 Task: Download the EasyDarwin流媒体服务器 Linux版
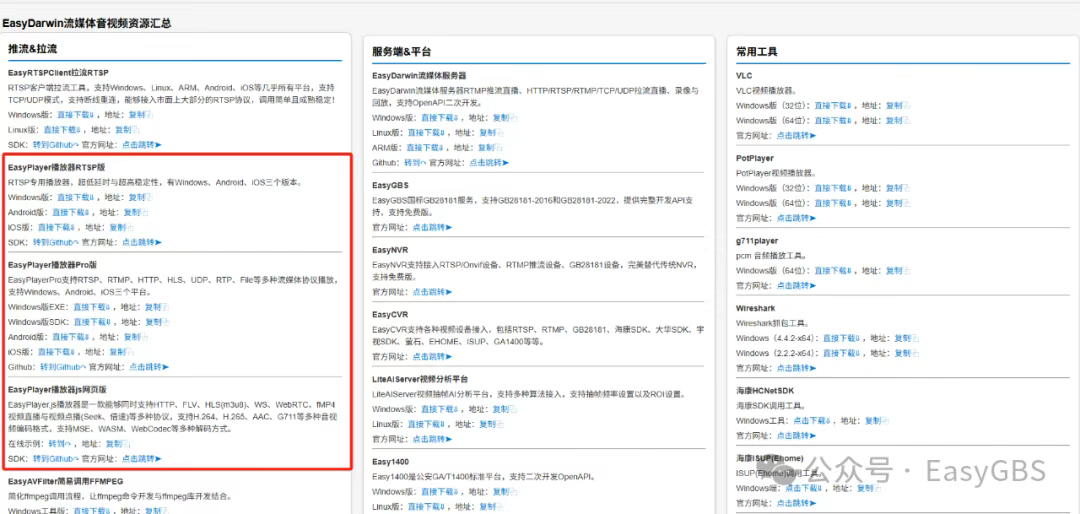[x=428, y=133]
